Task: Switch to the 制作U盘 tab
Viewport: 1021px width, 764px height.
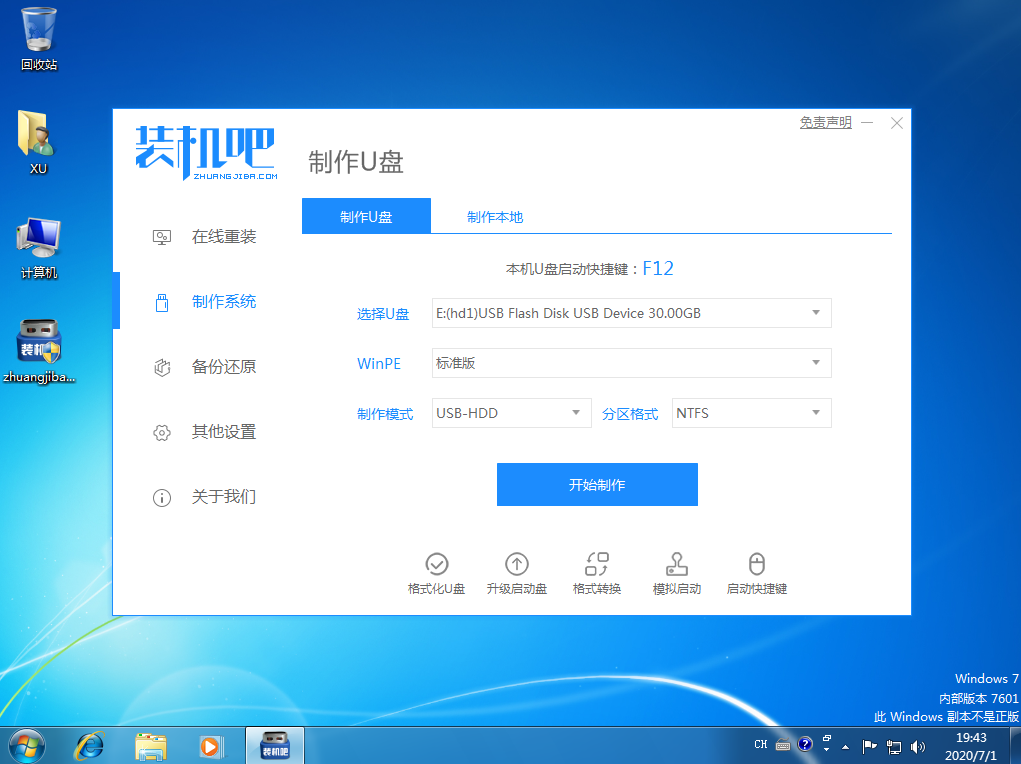Action: point(366,217)
